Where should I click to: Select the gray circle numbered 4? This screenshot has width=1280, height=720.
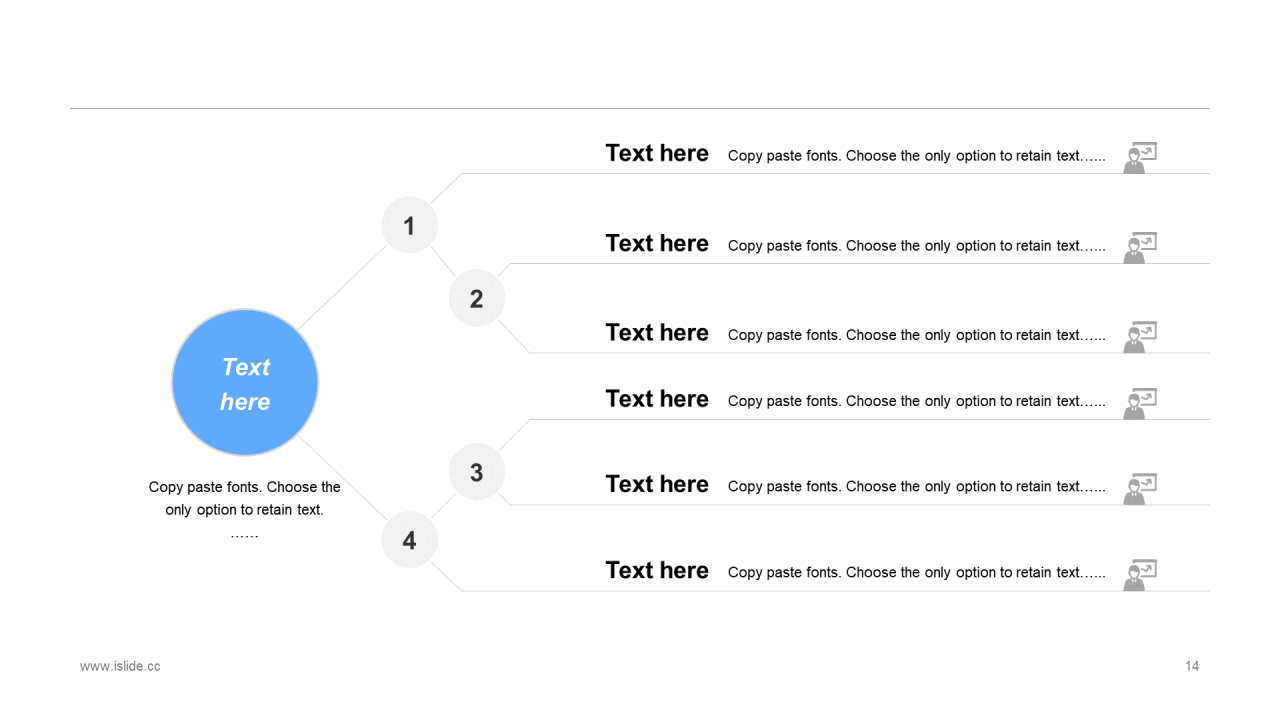pyautogui.click(x=409, y=540)
